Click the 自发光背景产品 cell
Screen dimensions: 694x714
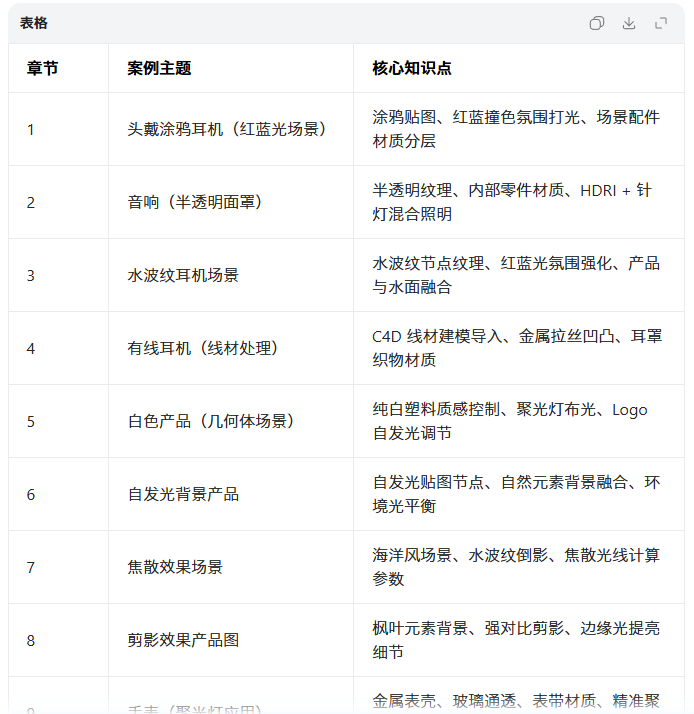click(183, 494)
